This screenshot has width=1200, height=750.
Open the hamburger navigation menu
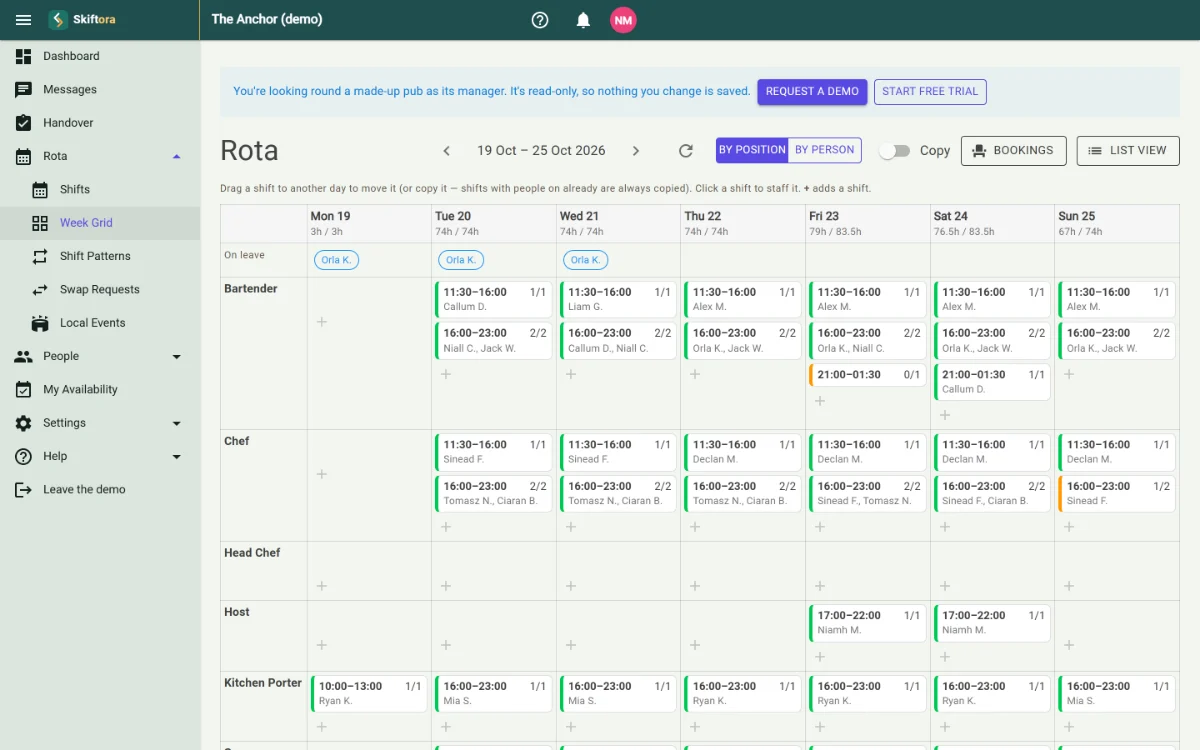pos(24,20)
